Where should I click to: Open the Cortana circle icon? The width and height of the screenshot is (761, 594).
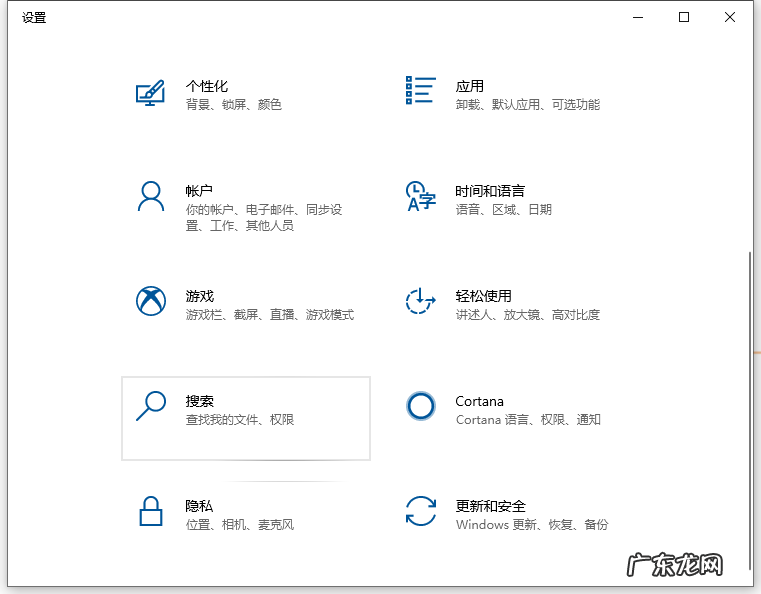(x=421, y=406)
